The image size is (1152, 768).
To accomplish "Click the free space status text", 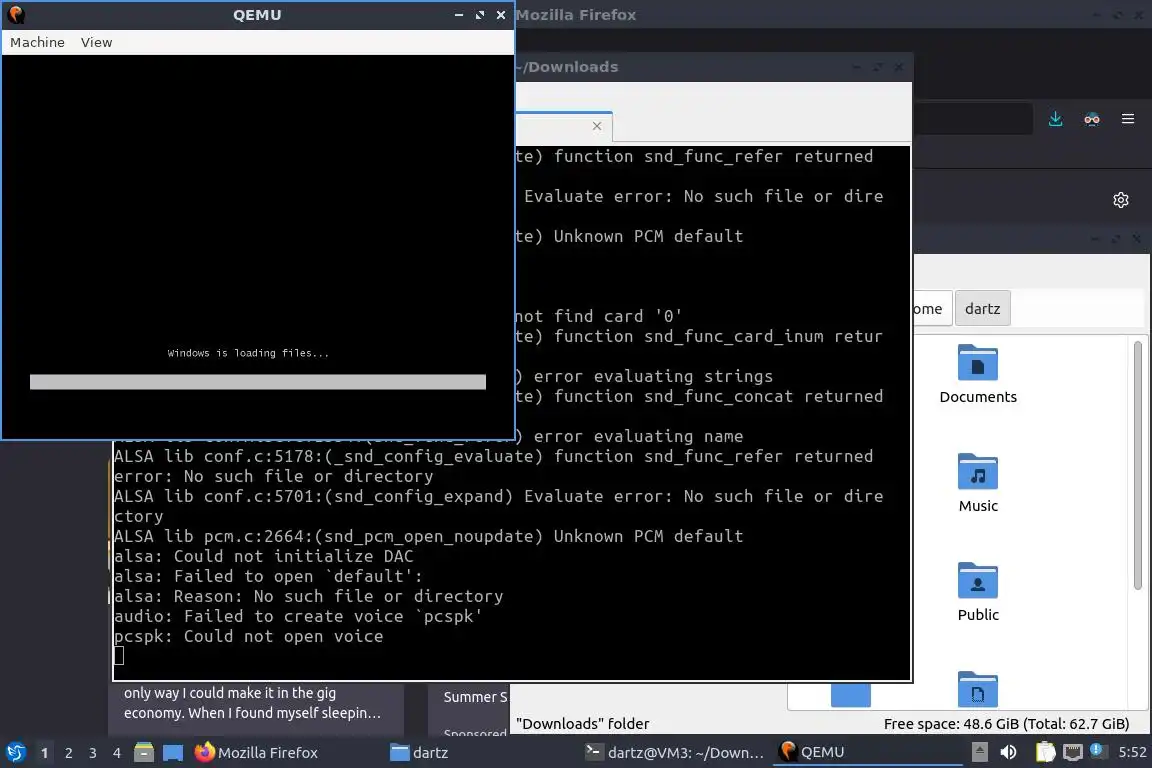I will pyautogui.click(x=1006, y=724).
